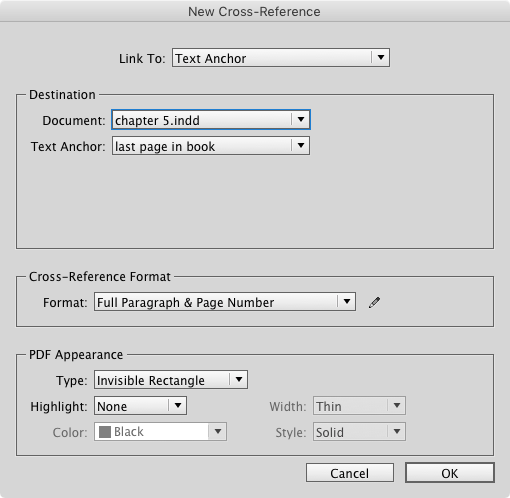This screenshot has width=510, height=498.
Task: Expand the cross-reference Format dropdown
Action: (x=225, y=302)
